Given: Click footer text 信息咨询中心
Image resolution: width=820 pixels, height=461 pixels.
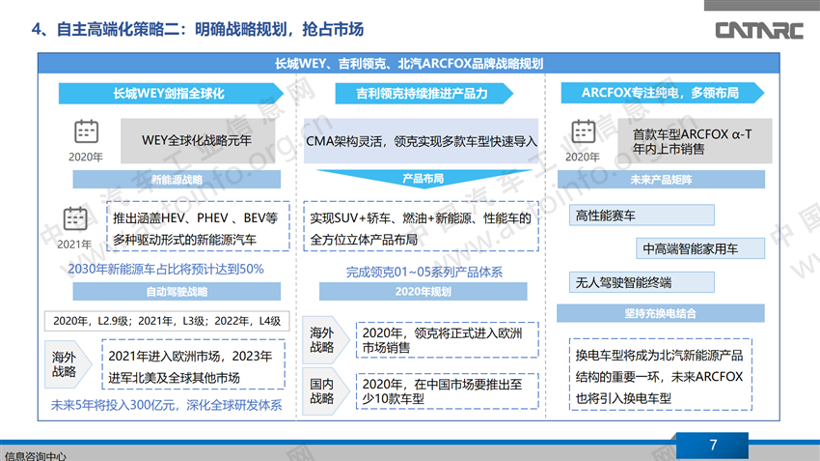Looking at the screenshot, I should point(35,456).
